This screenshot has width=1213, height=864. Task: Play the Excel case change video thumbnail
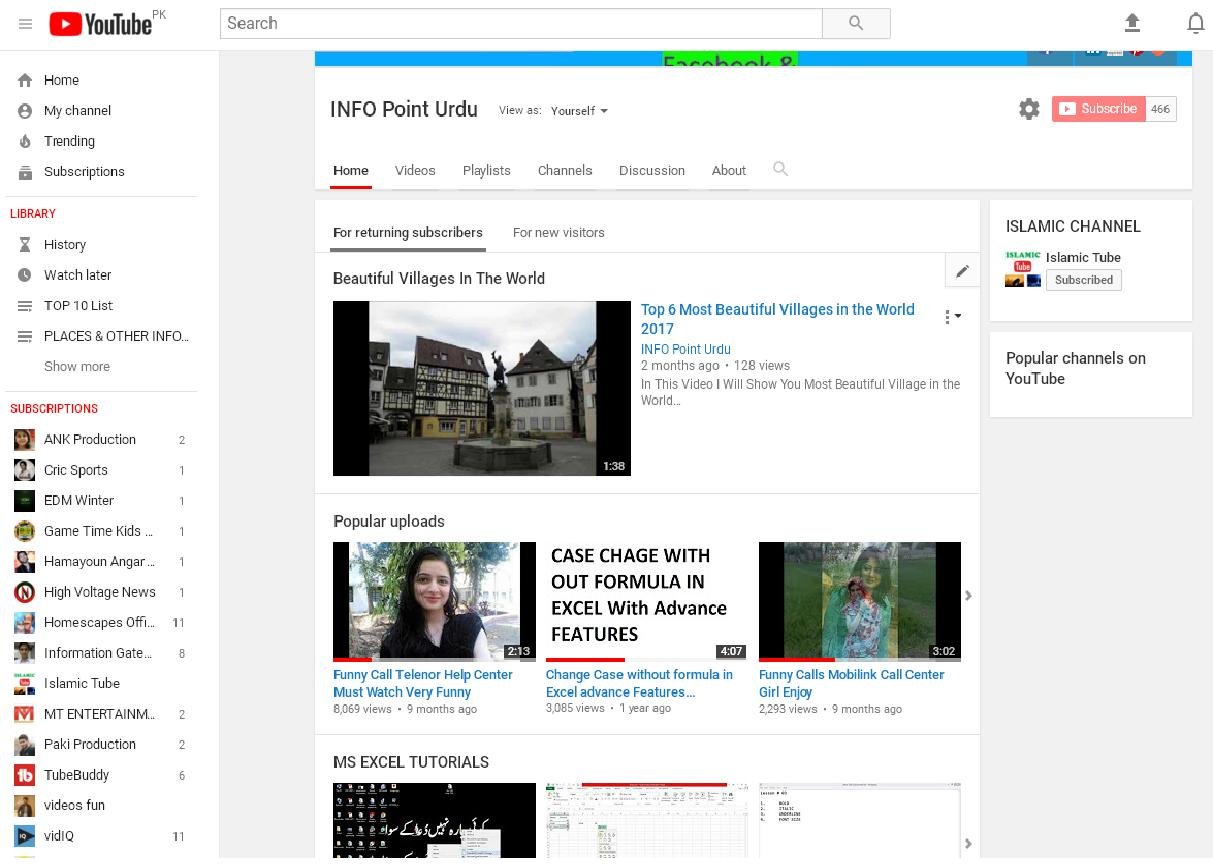click(646, 601)
